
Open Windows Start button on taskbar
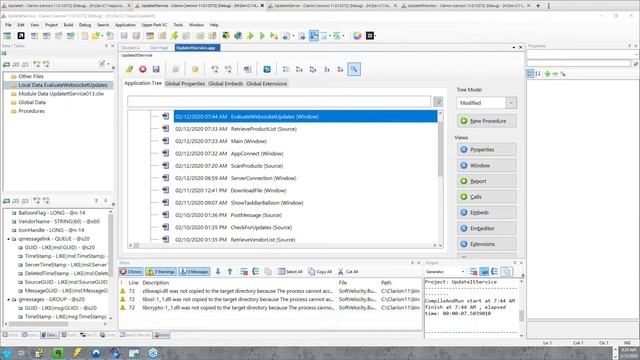(7, 353)
